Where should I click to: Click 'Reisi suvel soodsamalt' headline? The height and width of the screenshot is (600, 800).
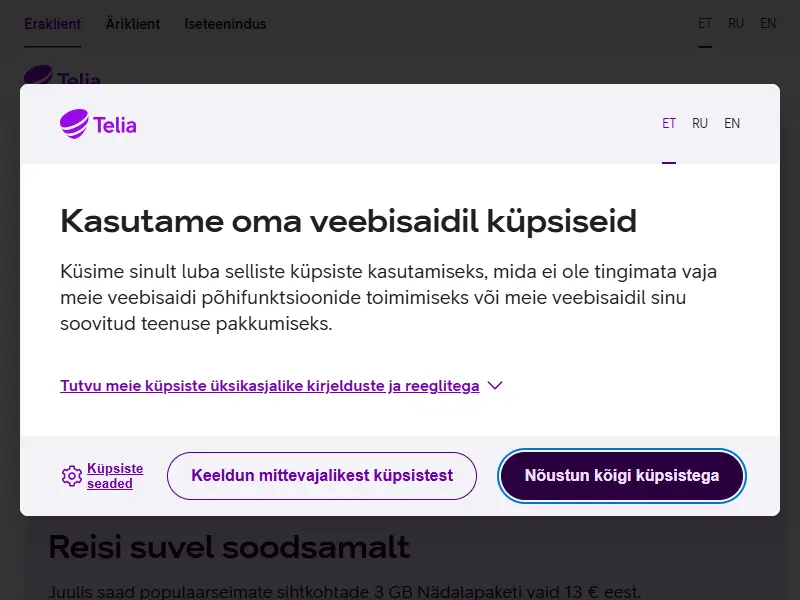(x=229, y=547)
